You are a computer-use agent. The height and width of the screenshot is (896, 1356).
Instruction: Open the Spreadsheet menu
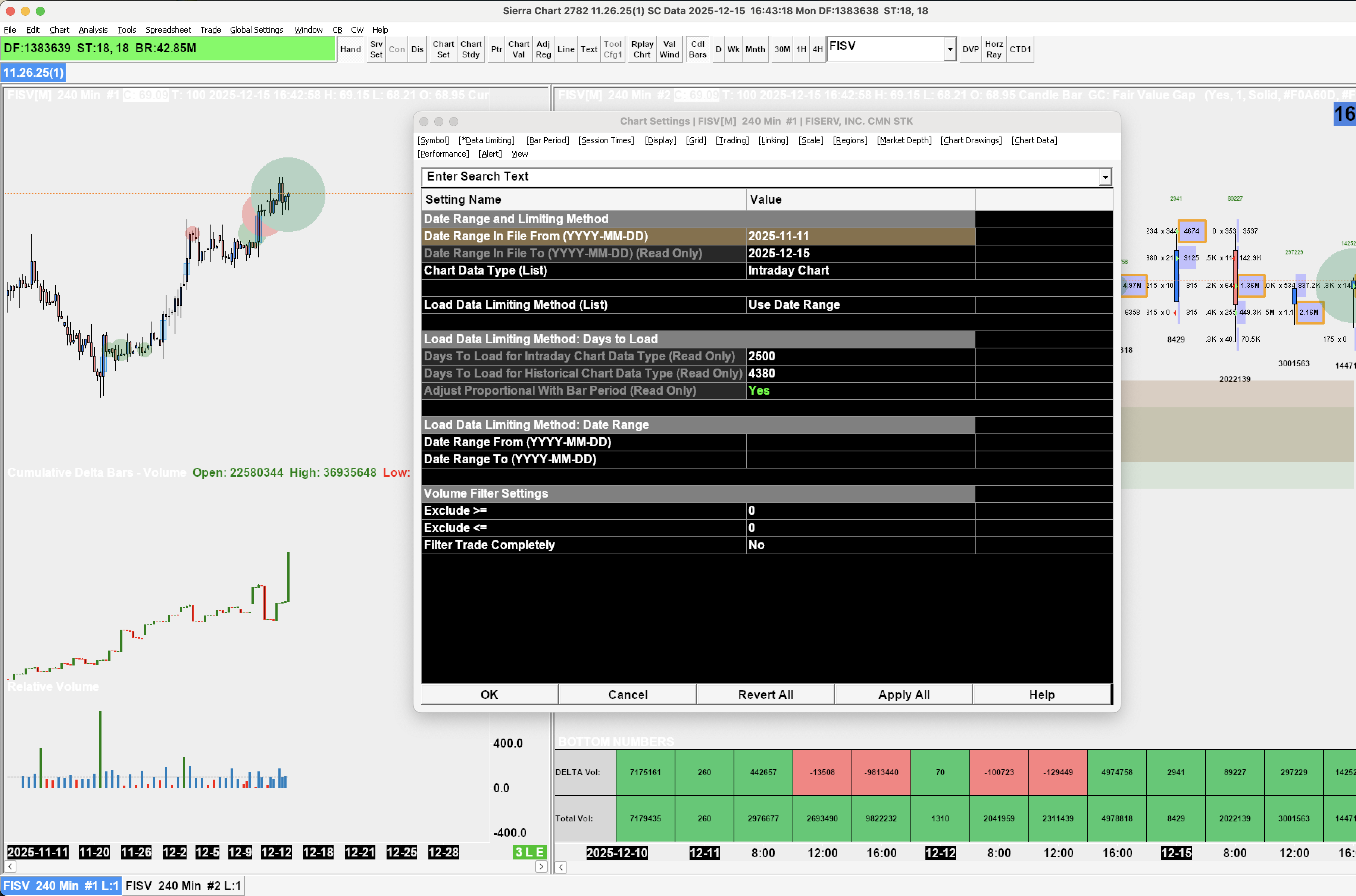point(168,30)
